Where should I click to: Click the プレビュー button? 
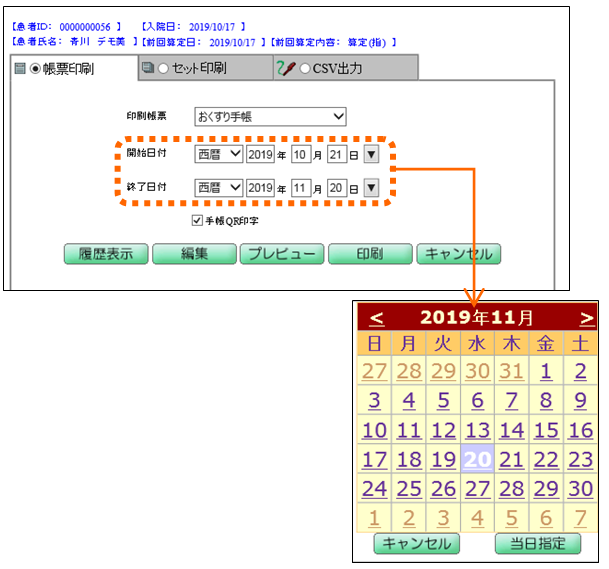[x=282, y=254]
